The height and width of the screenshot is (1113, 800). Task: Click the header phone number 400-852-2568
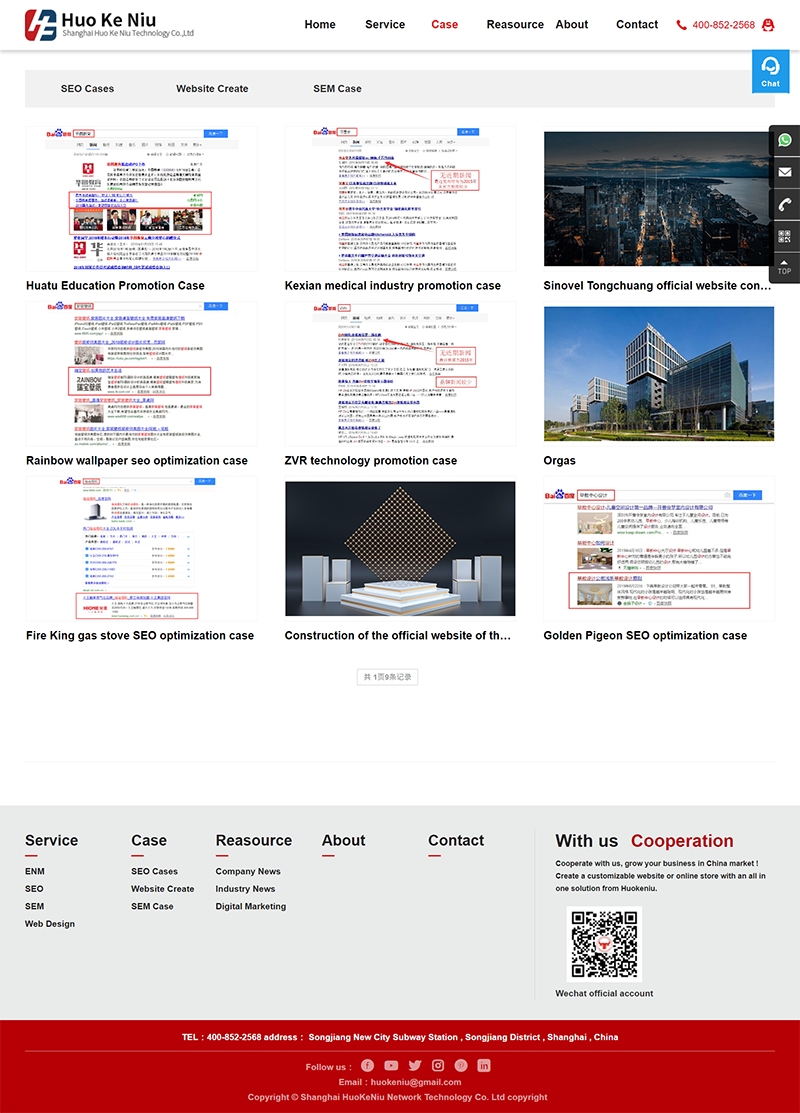pyautogui.click(x=723, y=25)
